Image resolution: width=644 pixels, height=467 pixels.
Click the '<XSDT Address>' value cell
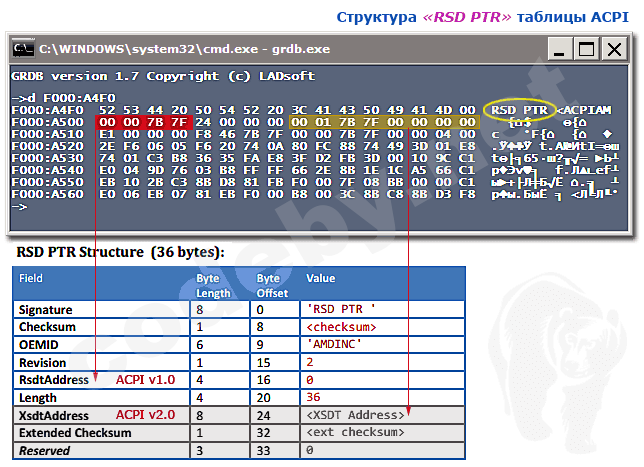tap(382, 415)
